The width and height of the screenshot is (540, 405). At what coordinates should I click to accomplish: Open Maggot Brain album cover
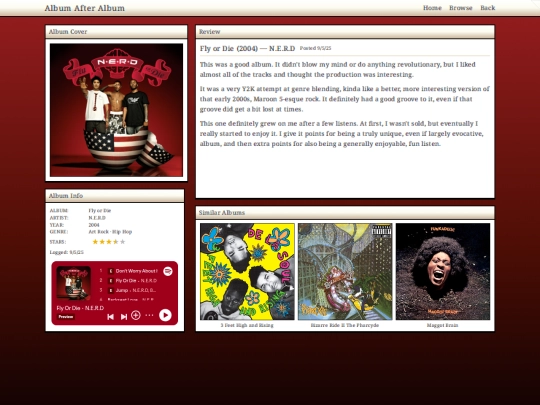click(443, 271)
